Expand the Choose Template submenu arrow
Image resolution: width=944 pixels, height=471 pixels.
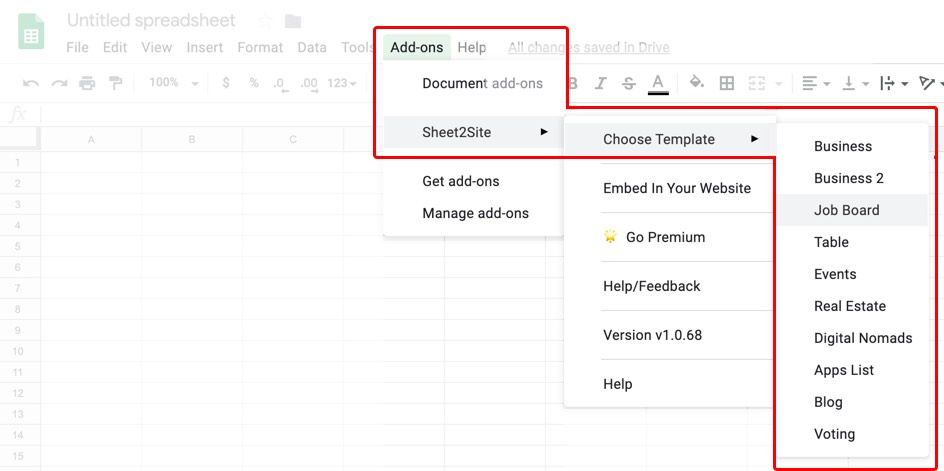(x=754, y=139)
